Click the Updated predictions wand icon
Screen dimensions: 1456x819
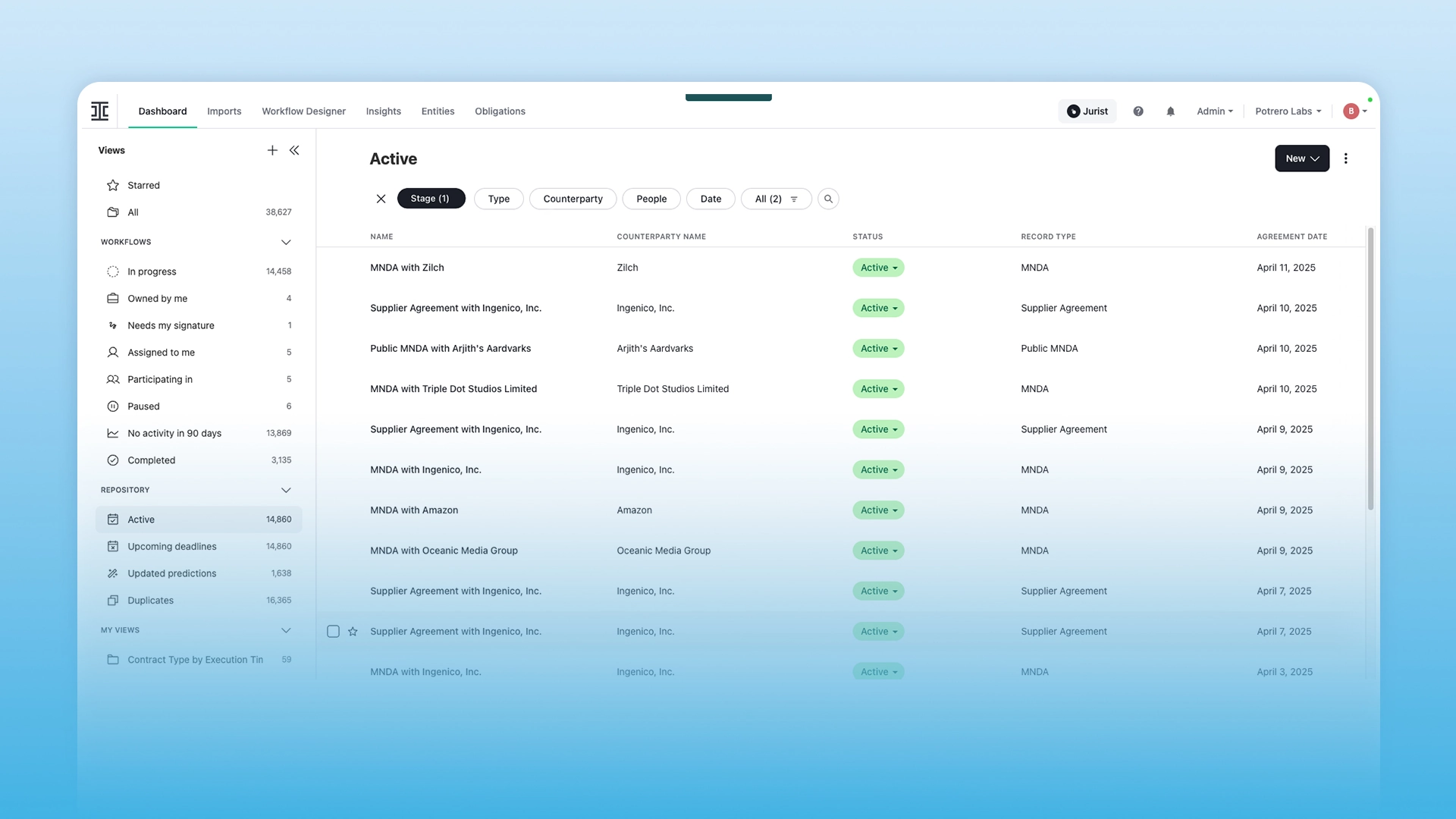point(113,573)
